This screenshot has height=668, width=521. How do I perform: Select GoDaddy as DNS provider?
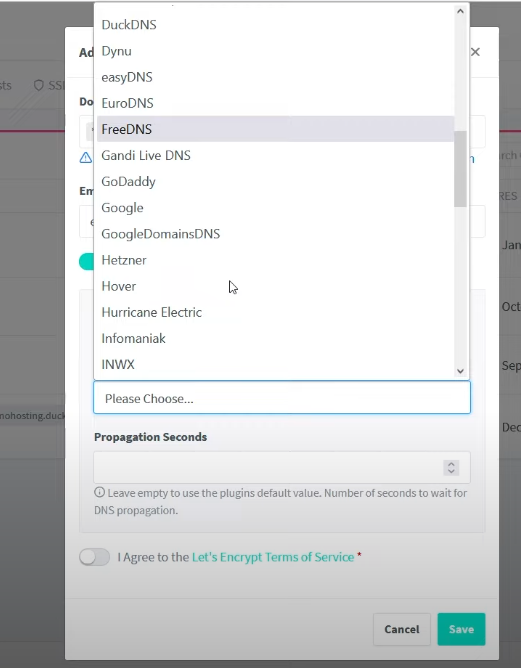[x=275, y=181]
